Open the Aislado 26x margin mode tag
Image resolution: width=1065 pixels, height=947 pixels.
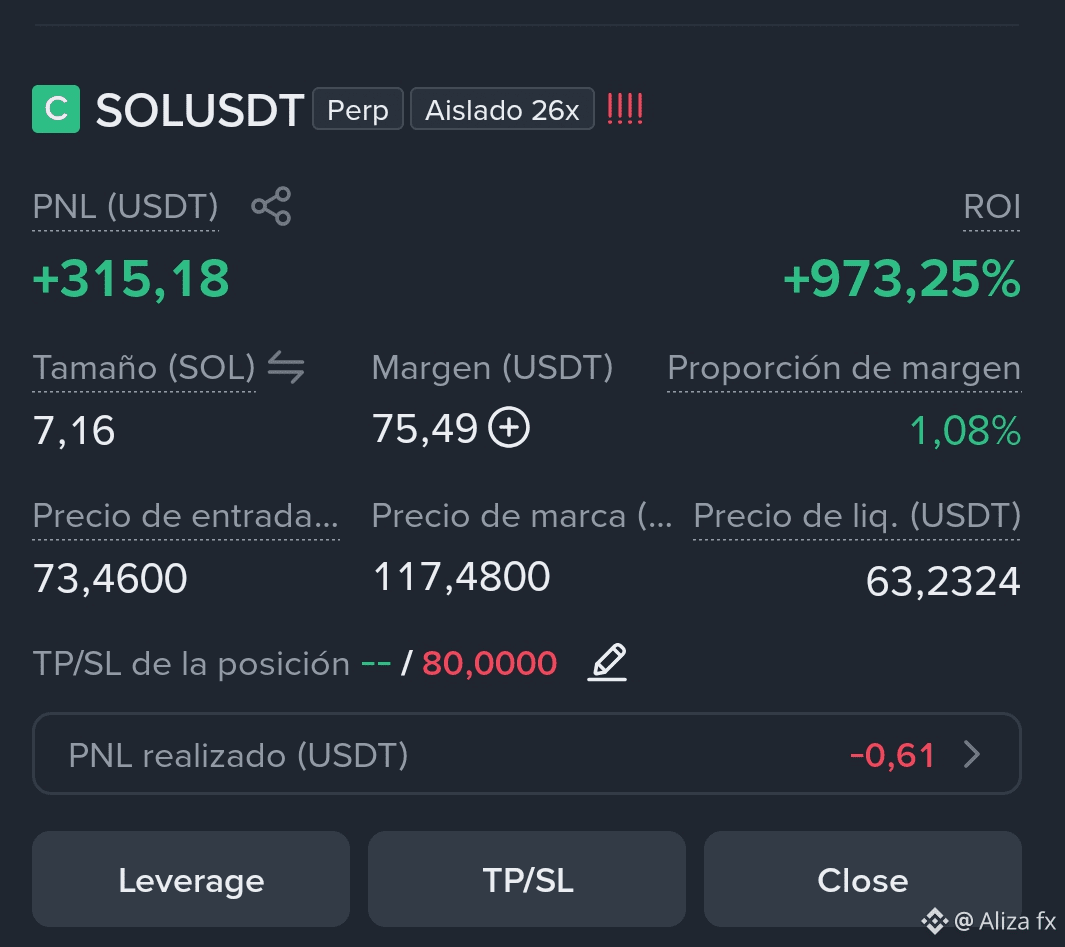pyautogui.click(x=502, y=109)
